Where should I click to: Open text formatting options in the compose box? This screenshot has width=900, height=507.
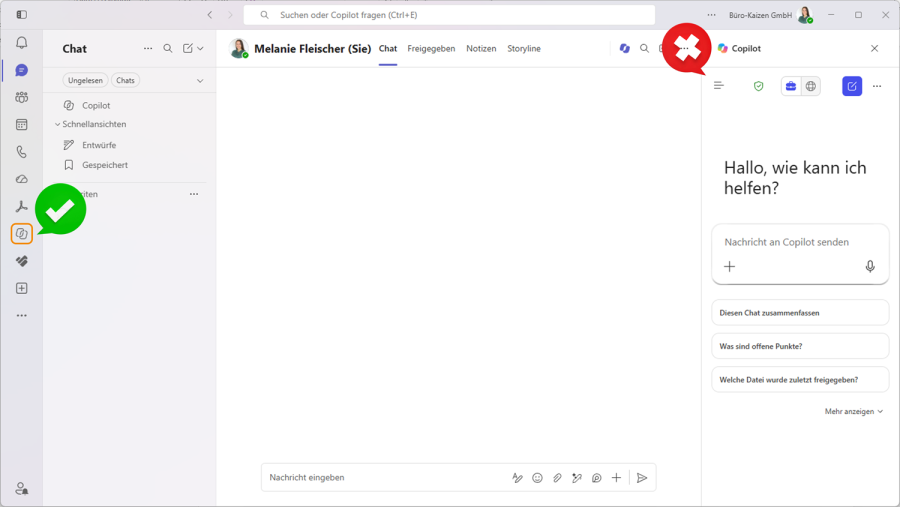click(517, 478)
